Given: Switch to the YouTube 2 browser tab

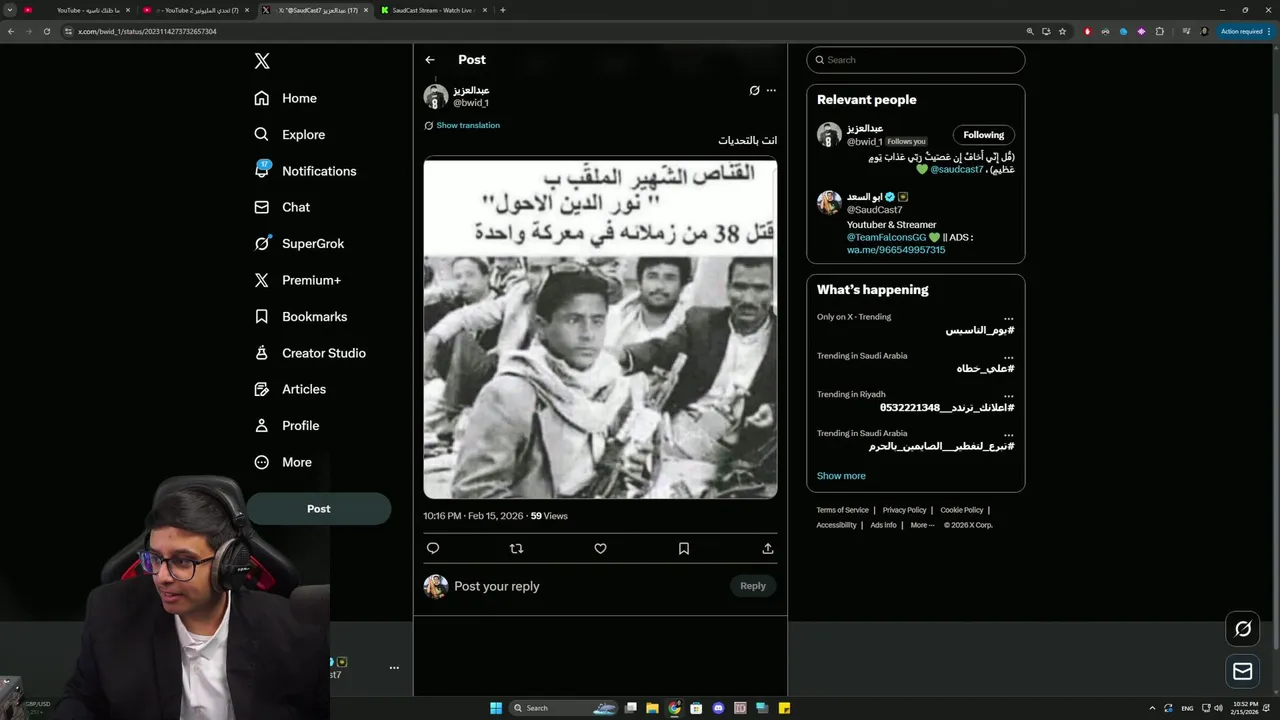Looking at the screenshot, I should (197, 10).
